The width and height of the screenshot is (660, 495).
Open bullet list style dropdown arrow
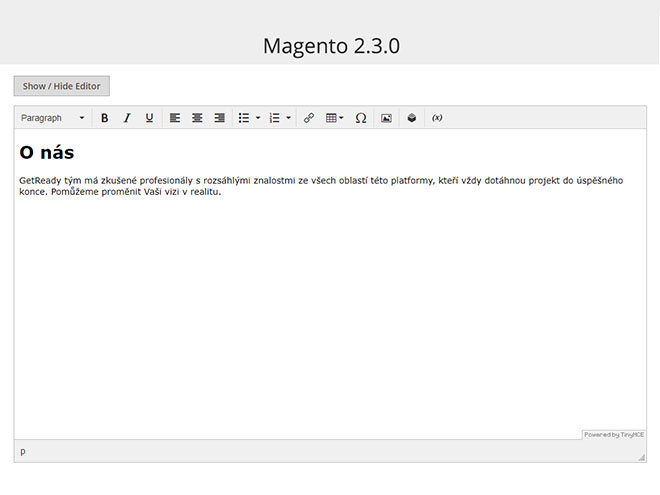click(258, 118)
